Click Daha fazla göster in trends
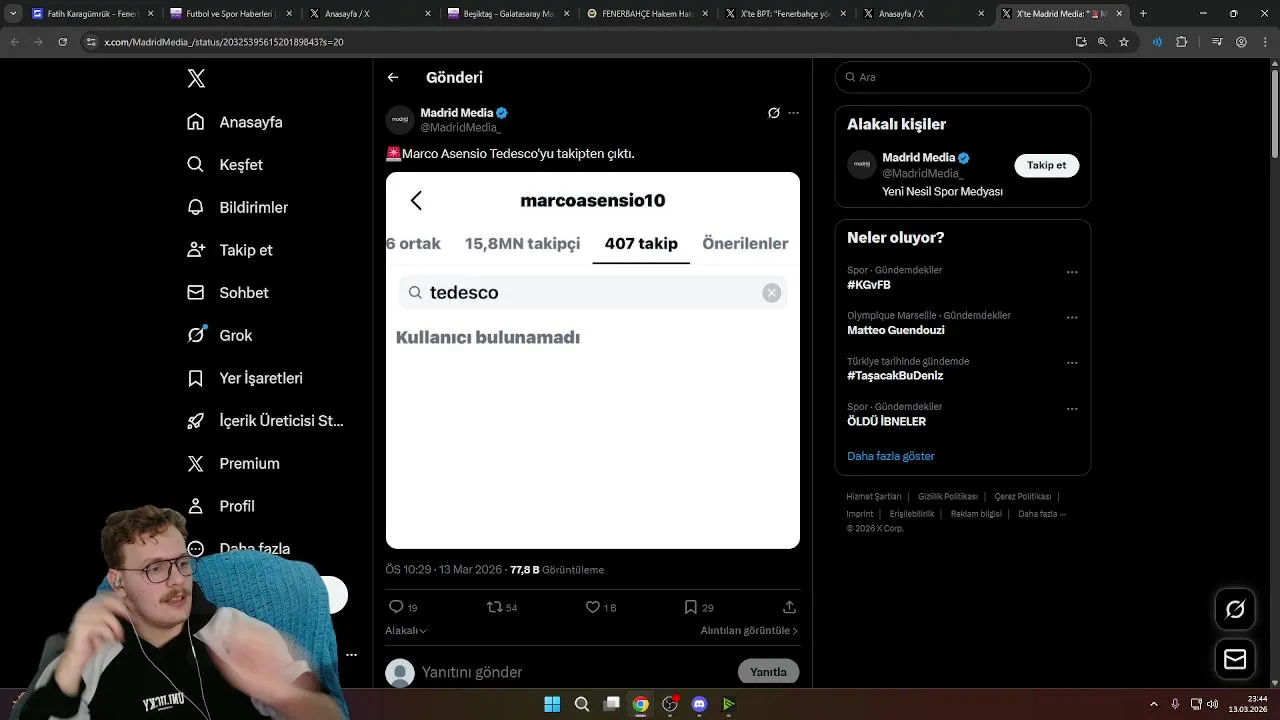Viewport: 1280px width, 720px height. pos(891,456)
